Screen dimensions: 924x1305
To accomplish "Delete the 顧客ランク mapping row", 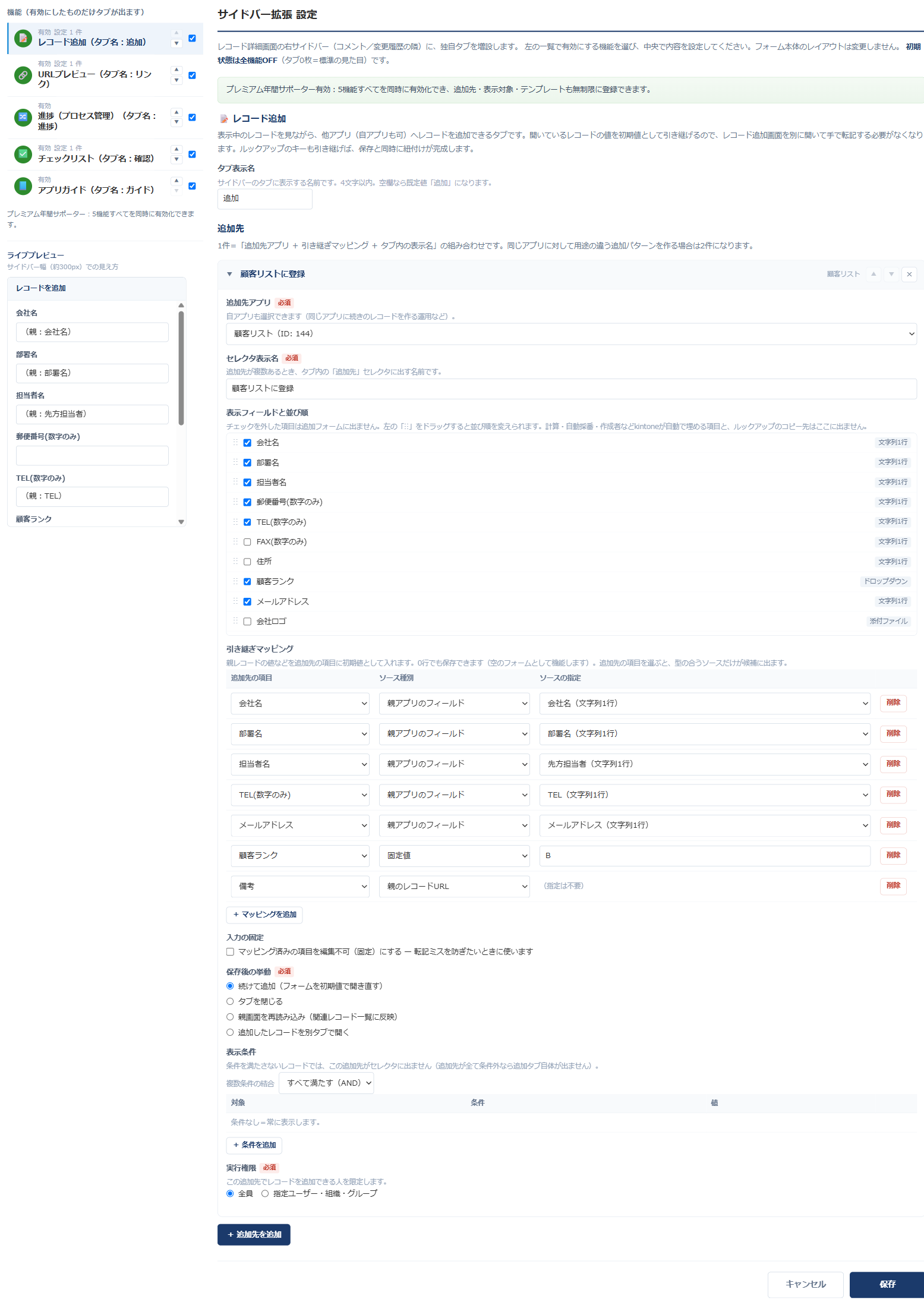I will point(893,855).
